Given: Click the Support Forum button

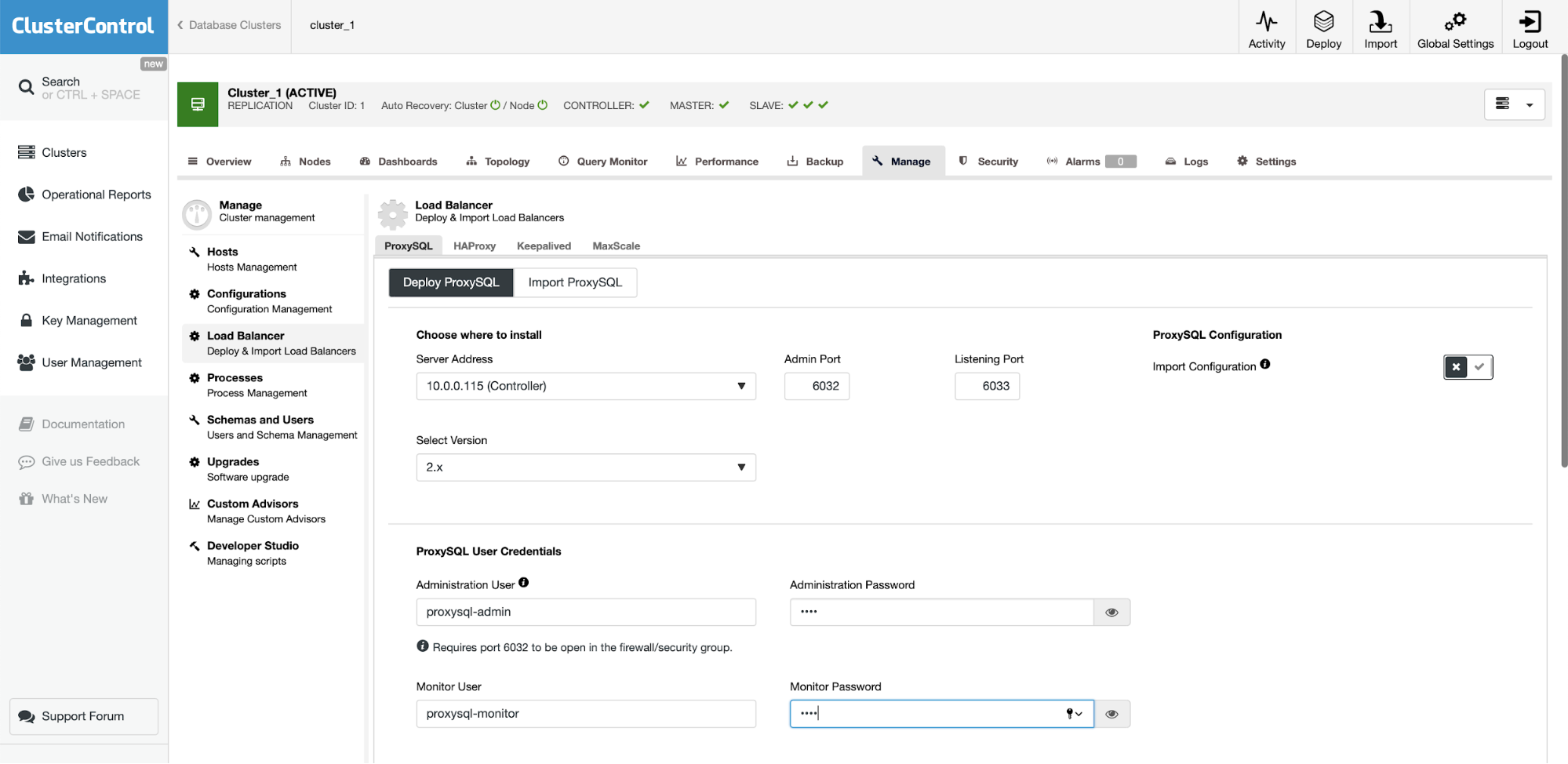Looking at the screenshot, I should point(84,716).
